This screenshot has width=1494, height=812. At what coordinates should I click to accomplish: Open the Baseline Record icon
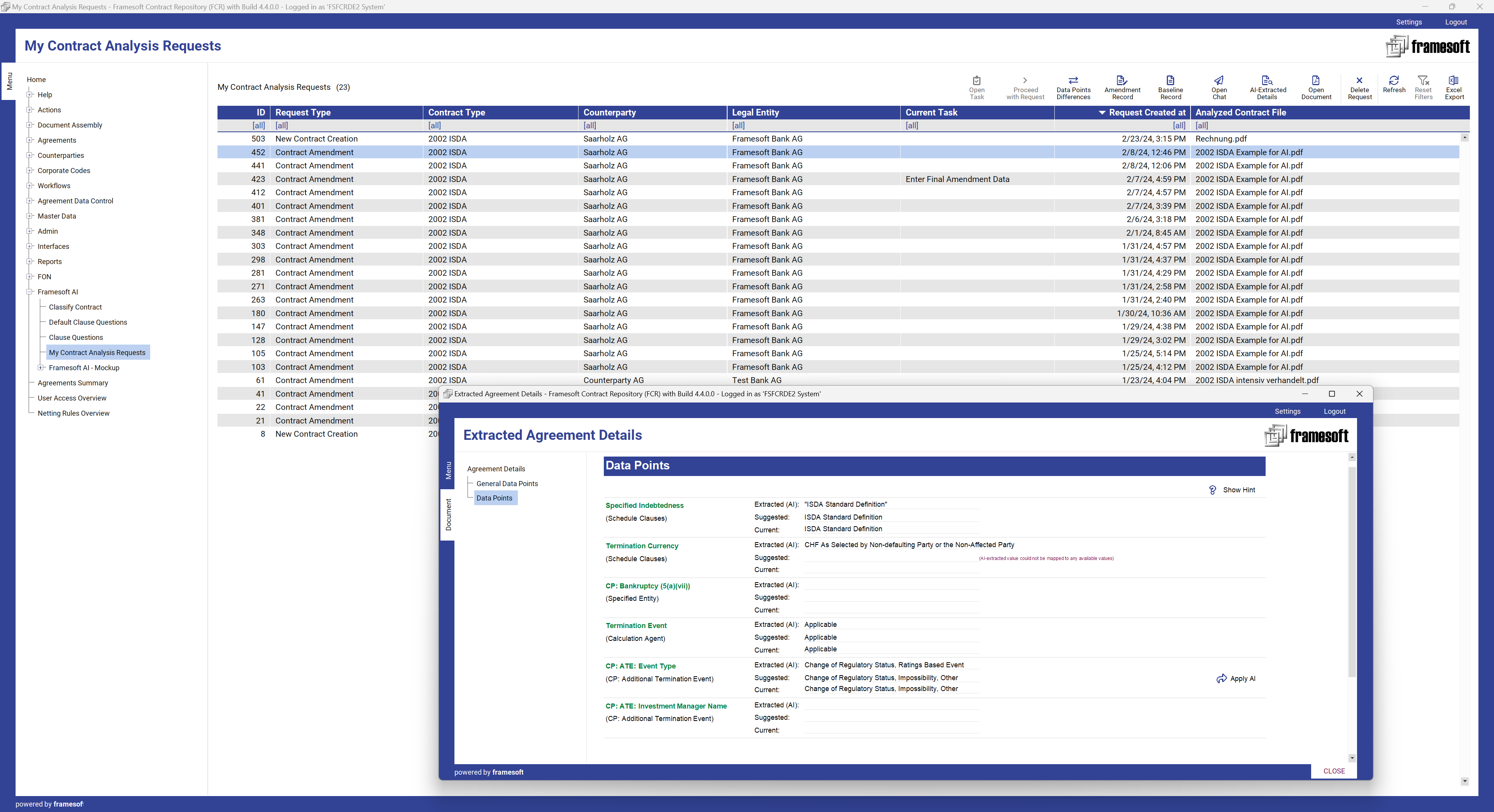point(1170,87)
